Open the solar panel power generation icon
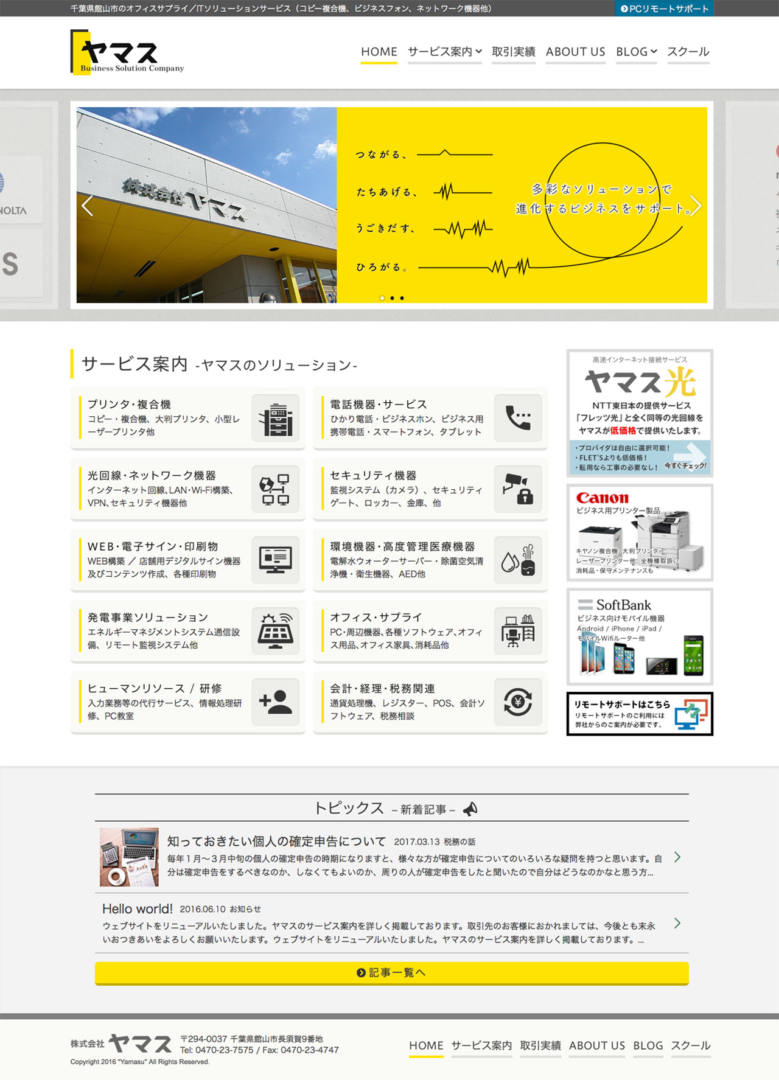779x1080 pixels. pyautogui.click(x=275, y=631)
